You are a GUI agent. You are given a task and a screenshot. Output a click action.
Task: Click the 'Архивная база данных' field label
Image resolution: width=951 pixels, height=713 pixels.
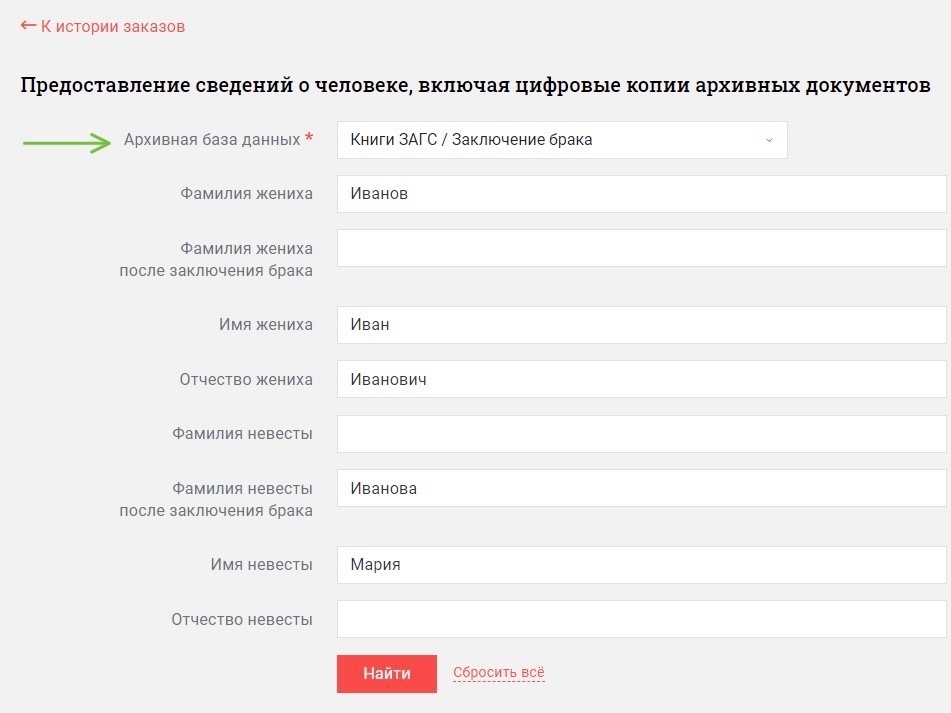[x=212, y=140]
